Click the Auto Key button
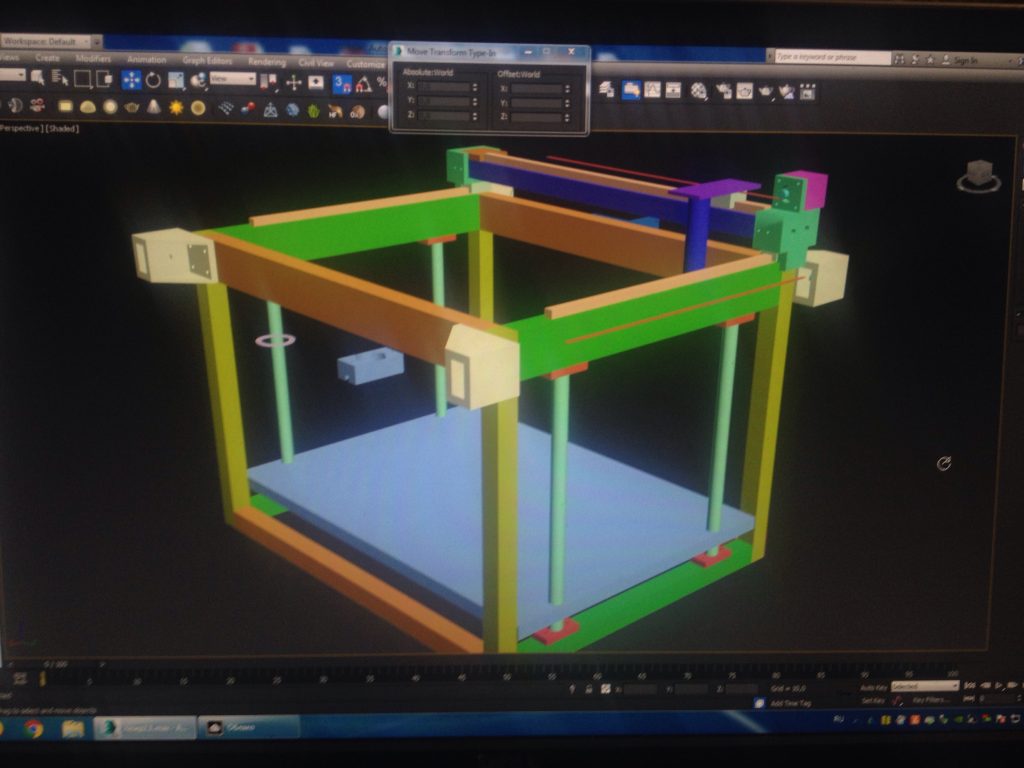The width and height of the screenshot is (1024, 768). click(x=872, y=687)
